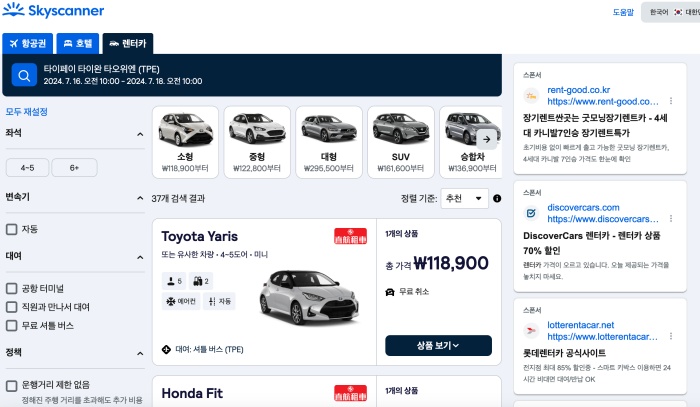Enable 운행거리 제한 없음 checkbox
700x407 pixels.
[x=12, y=385]
